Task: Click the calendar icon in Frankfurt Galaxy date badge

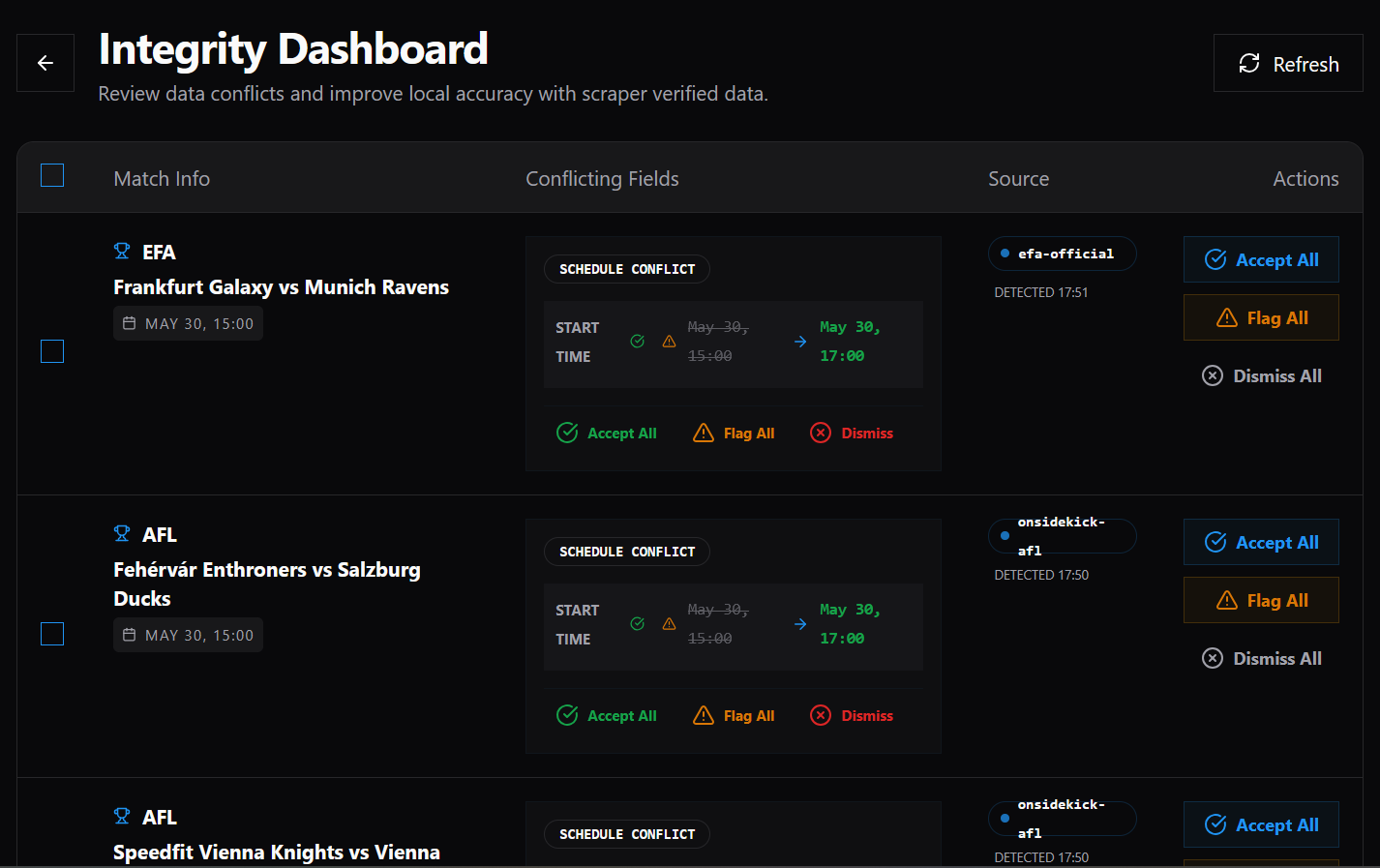Action: point(130,323)
